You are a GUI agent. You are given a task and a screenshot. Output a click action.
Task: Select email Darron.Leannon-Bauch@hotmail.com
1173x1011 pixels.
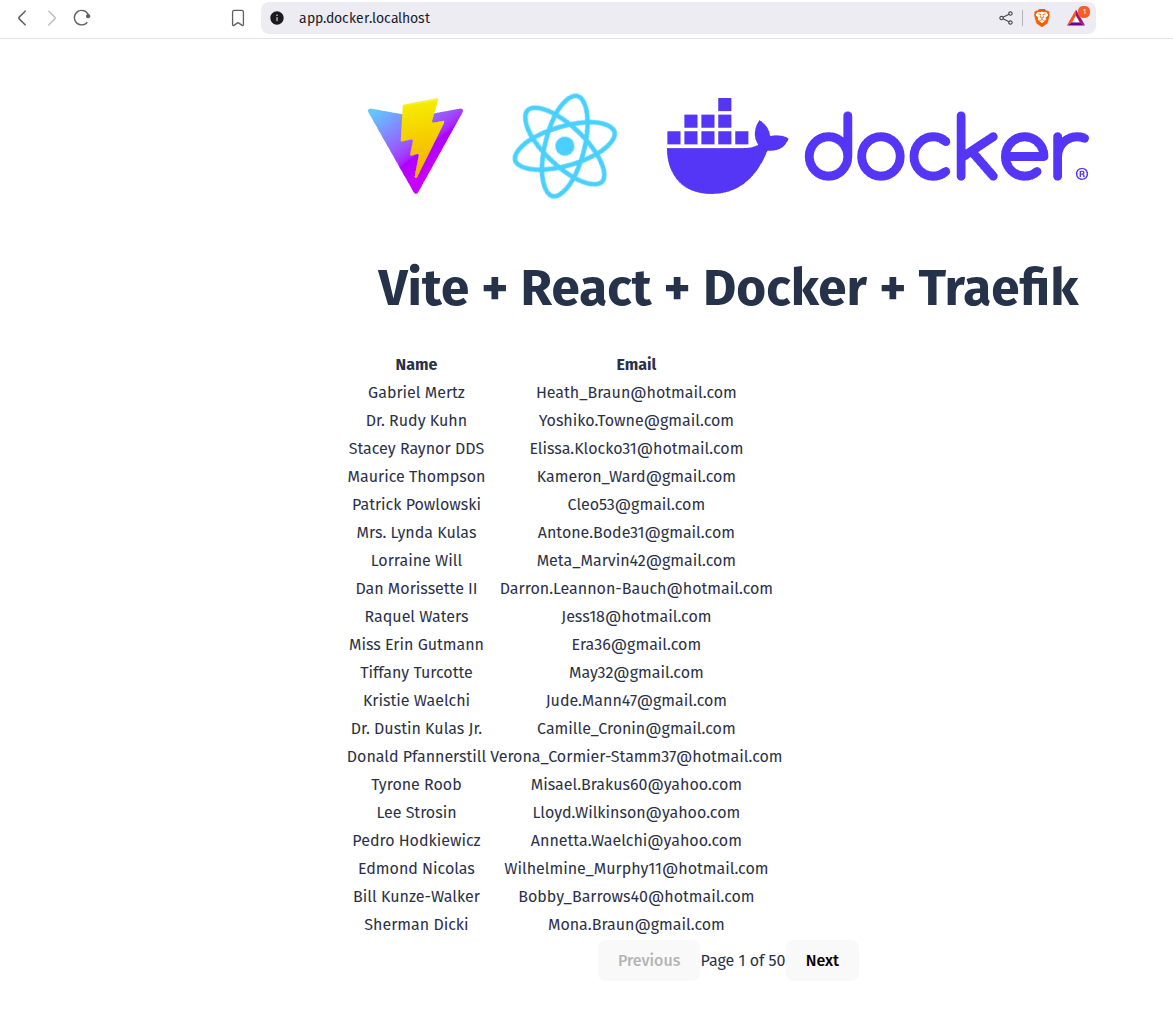click(x=636, y=588)
